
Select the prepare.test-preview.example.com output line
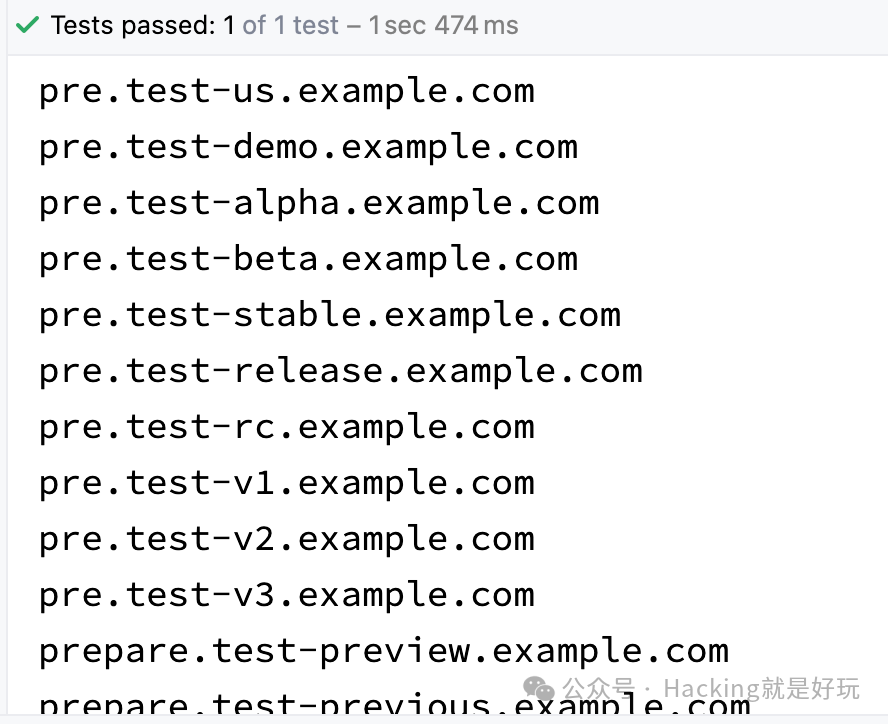pos(384,651)
